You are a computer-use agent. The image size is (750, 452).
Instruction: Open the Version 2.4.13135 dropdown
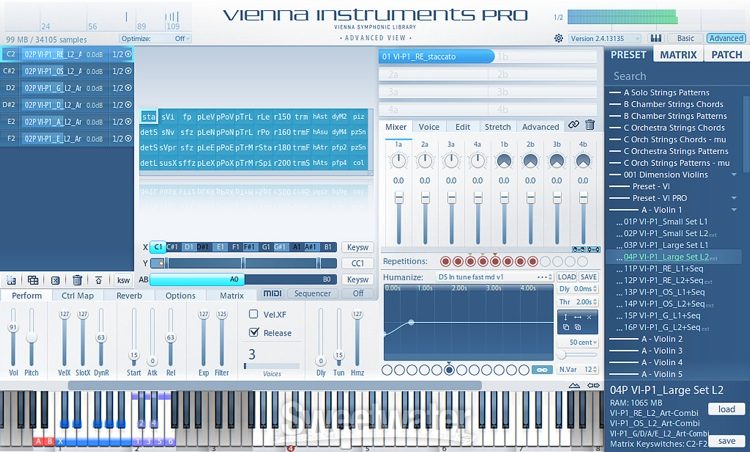[605, 38]
